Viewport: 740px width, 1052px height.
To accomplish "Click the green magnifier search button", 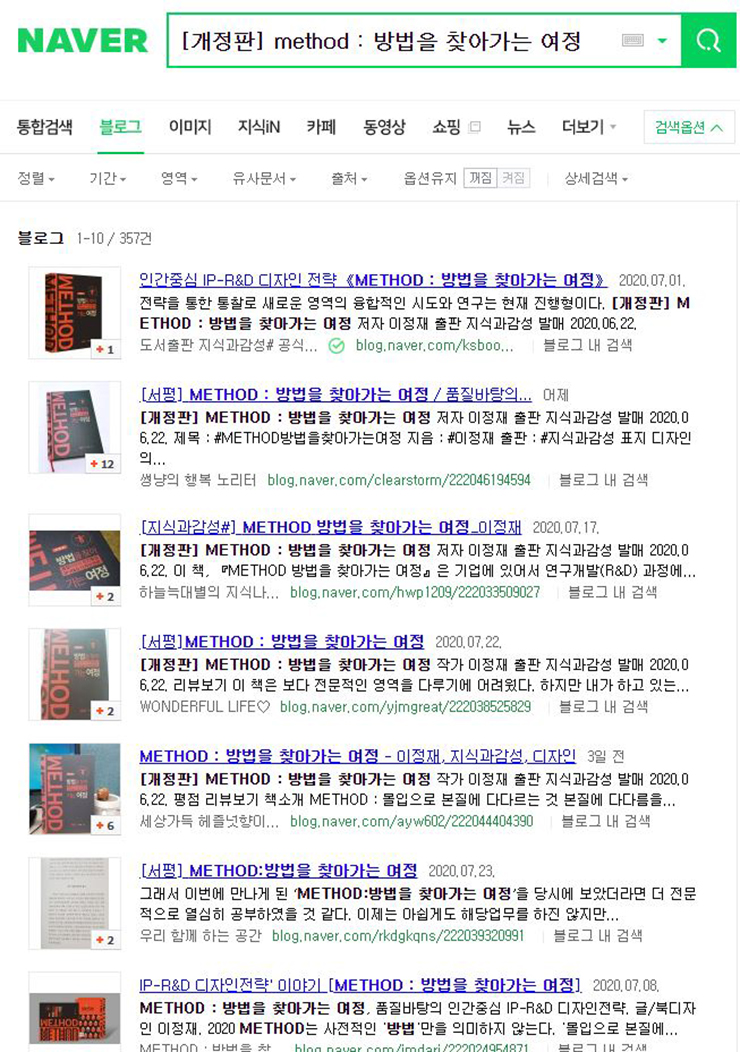I will pos(708,41).
